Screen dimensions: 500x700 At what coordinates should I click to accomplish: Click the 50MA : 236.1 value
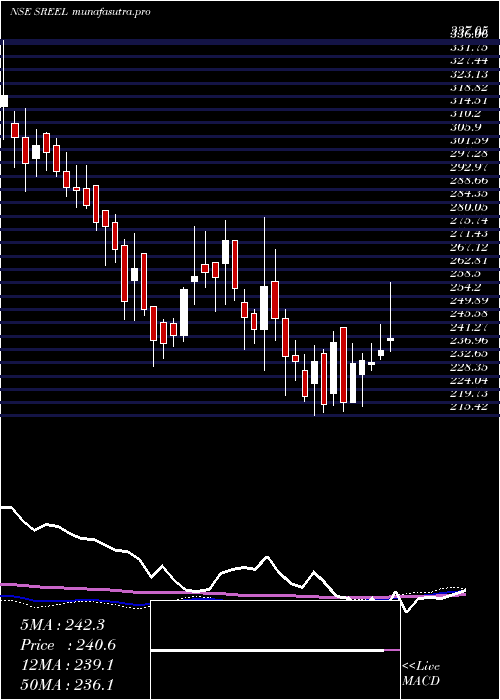click(67, 685)
